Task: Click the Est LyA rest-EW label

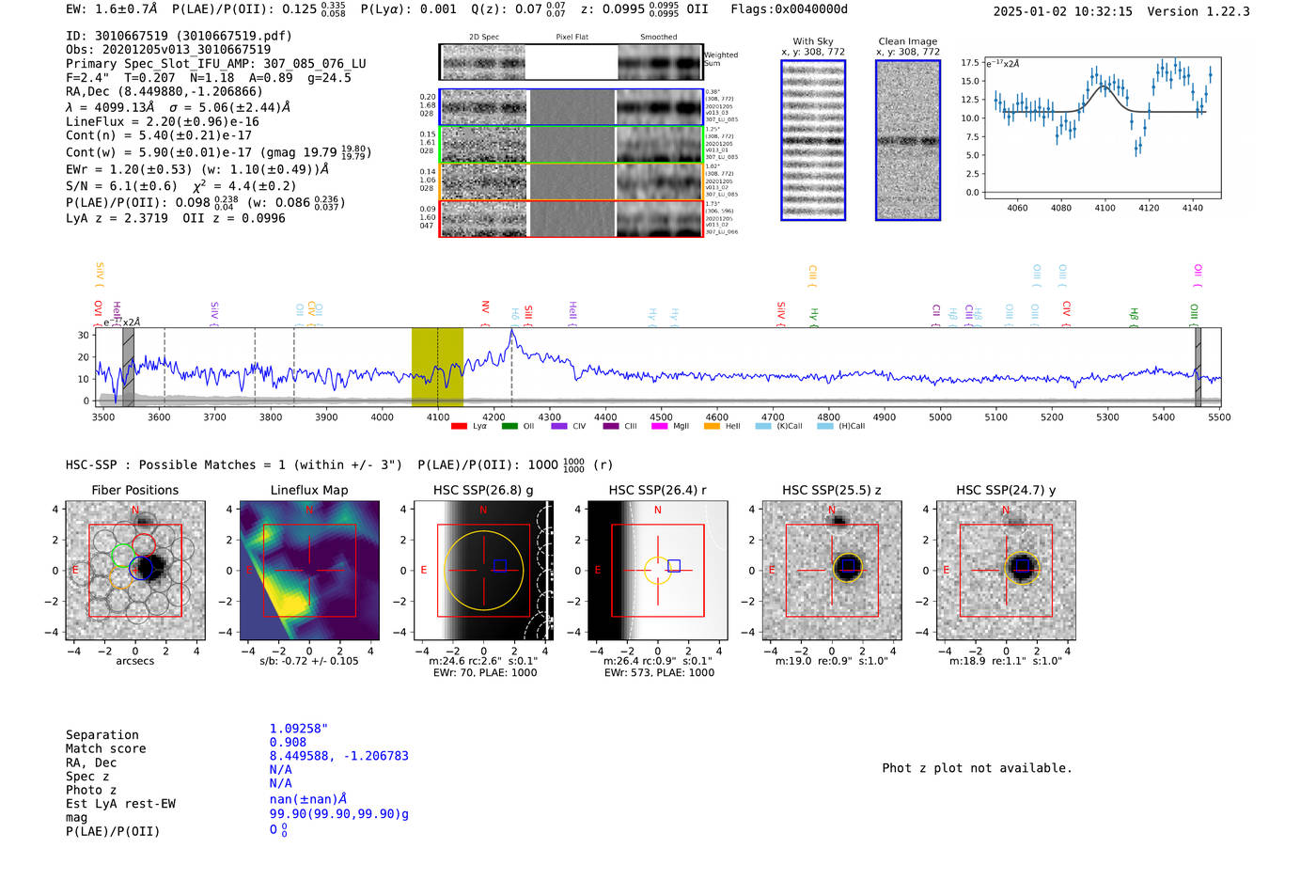Action: 120,804
